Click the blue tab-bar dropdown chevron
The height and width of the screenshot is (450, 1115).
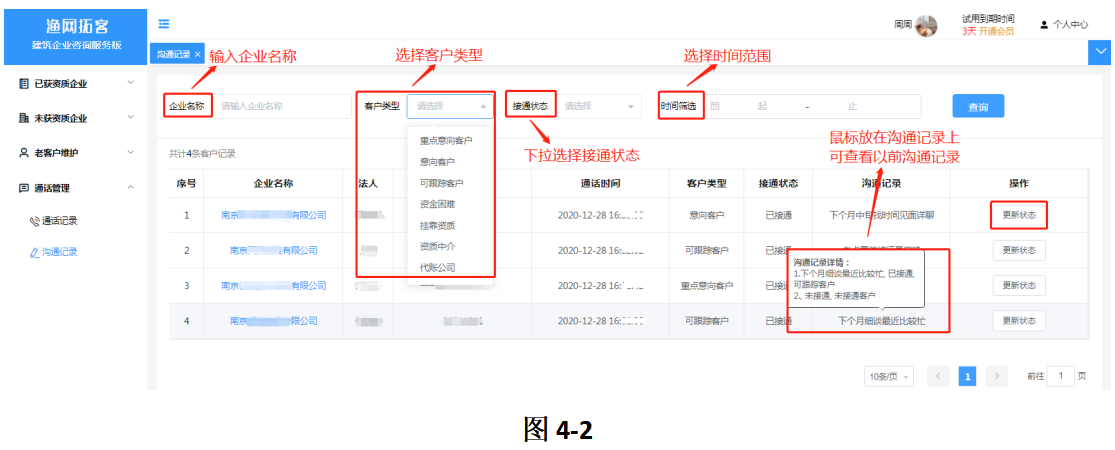[1101, 52]
